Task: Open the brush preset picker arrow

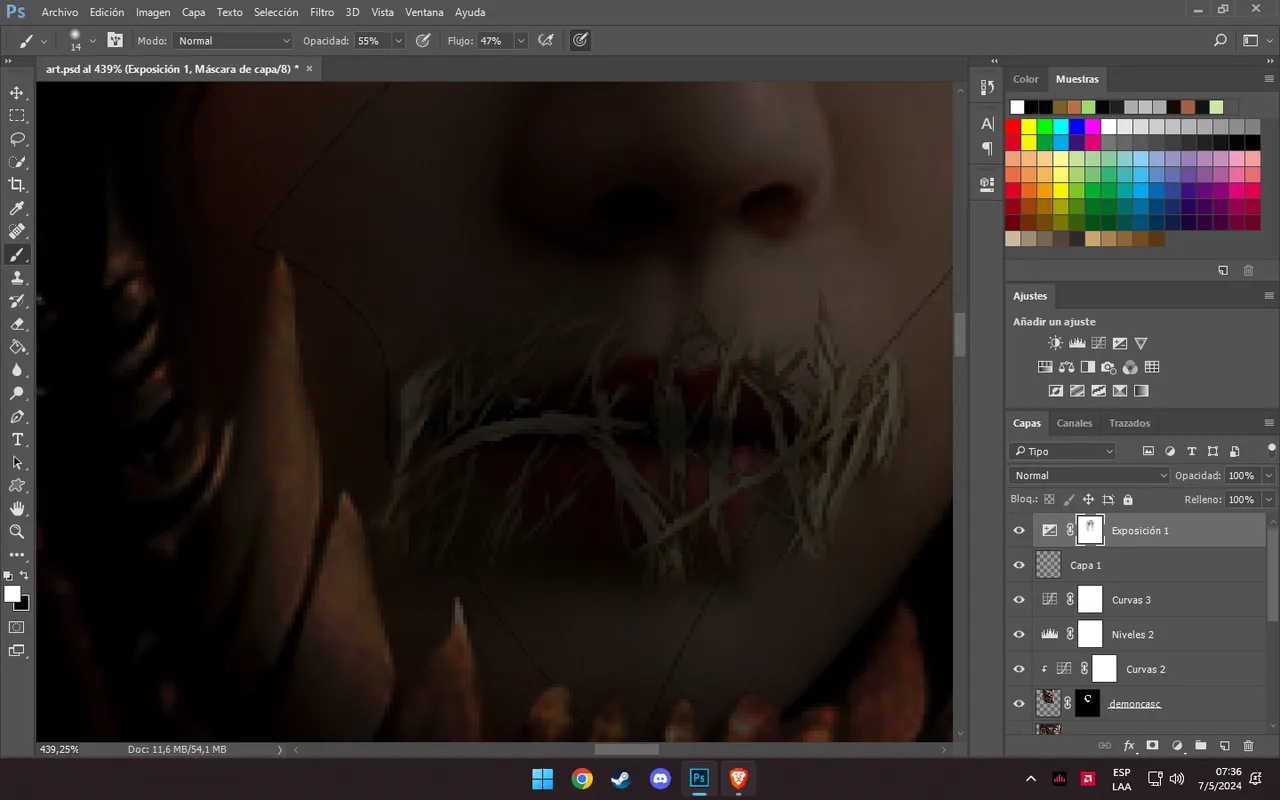Action: 93,41
